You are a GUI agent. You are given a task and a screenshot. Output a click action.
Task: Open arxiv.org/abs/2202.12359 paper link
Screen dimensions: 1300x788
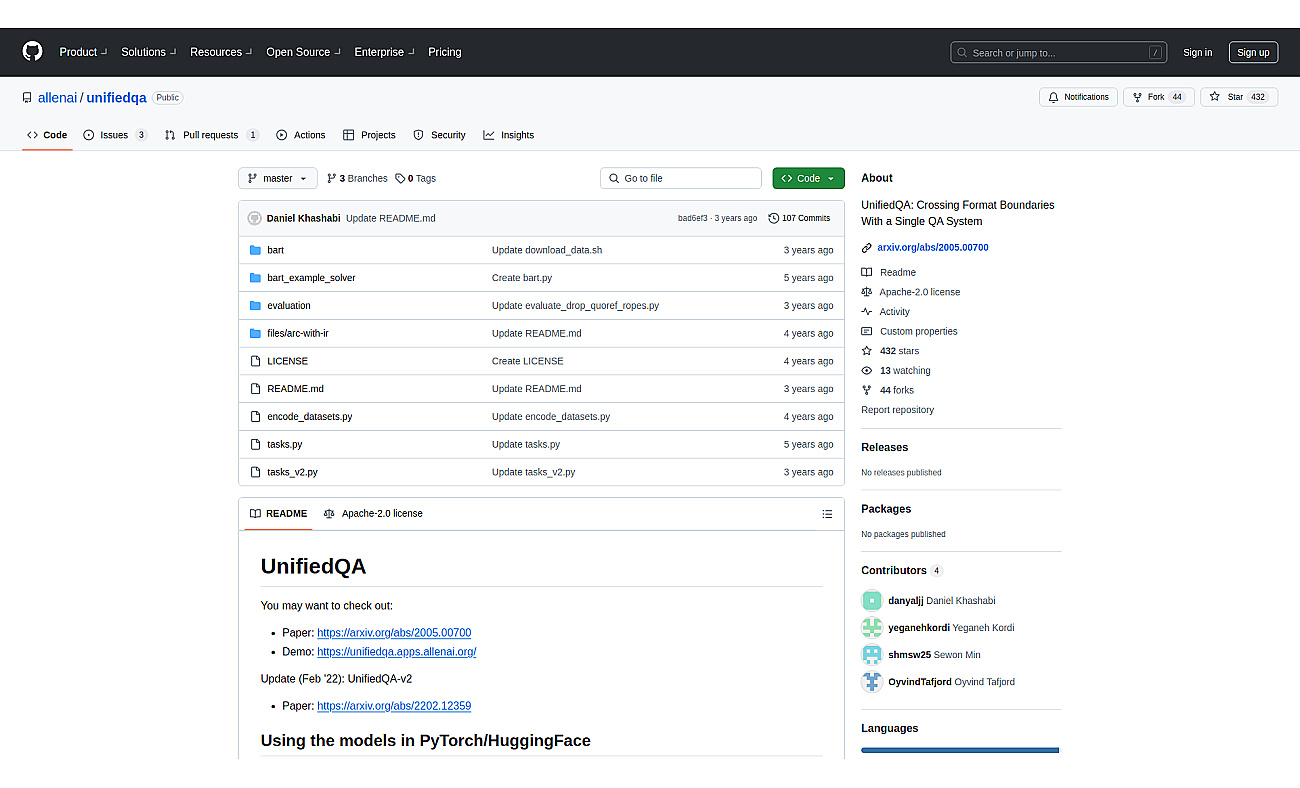click(x=394, y=706)
